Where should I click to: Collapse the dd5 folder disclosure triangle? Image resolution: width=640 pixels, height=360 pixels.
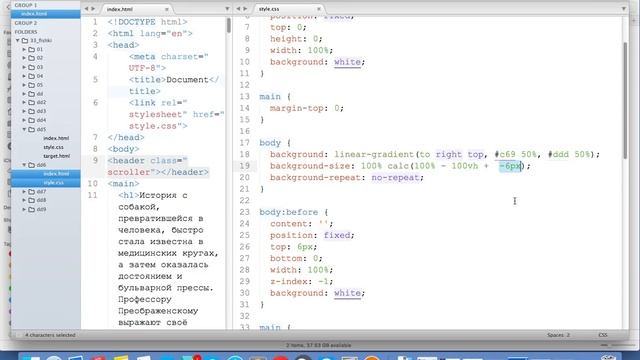click(24, 129)
